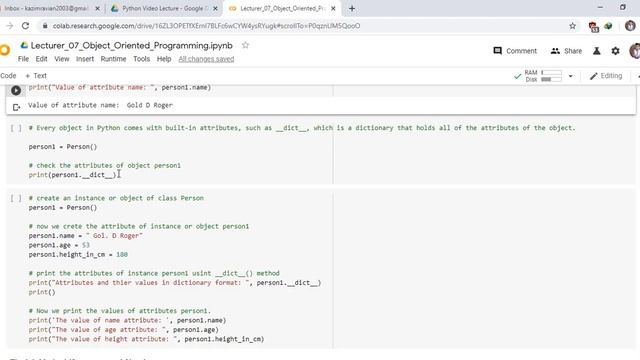Open a new browser tab
Screen dimensions: 640x360
tap(352, 9)
